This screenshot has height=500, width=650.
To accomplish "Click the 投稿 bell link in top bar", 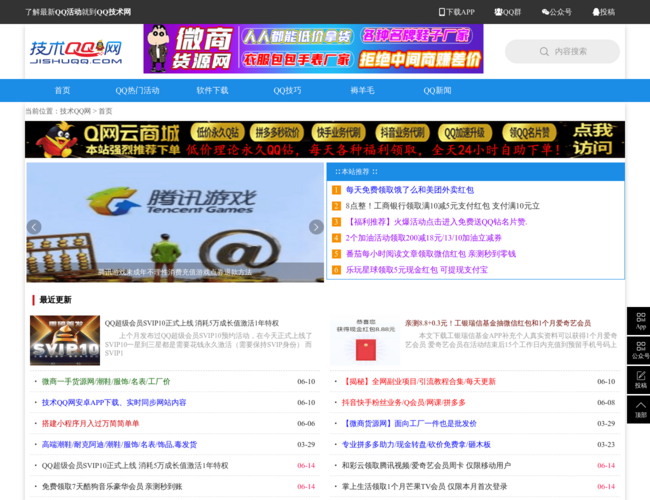I will tap(604, 12).
